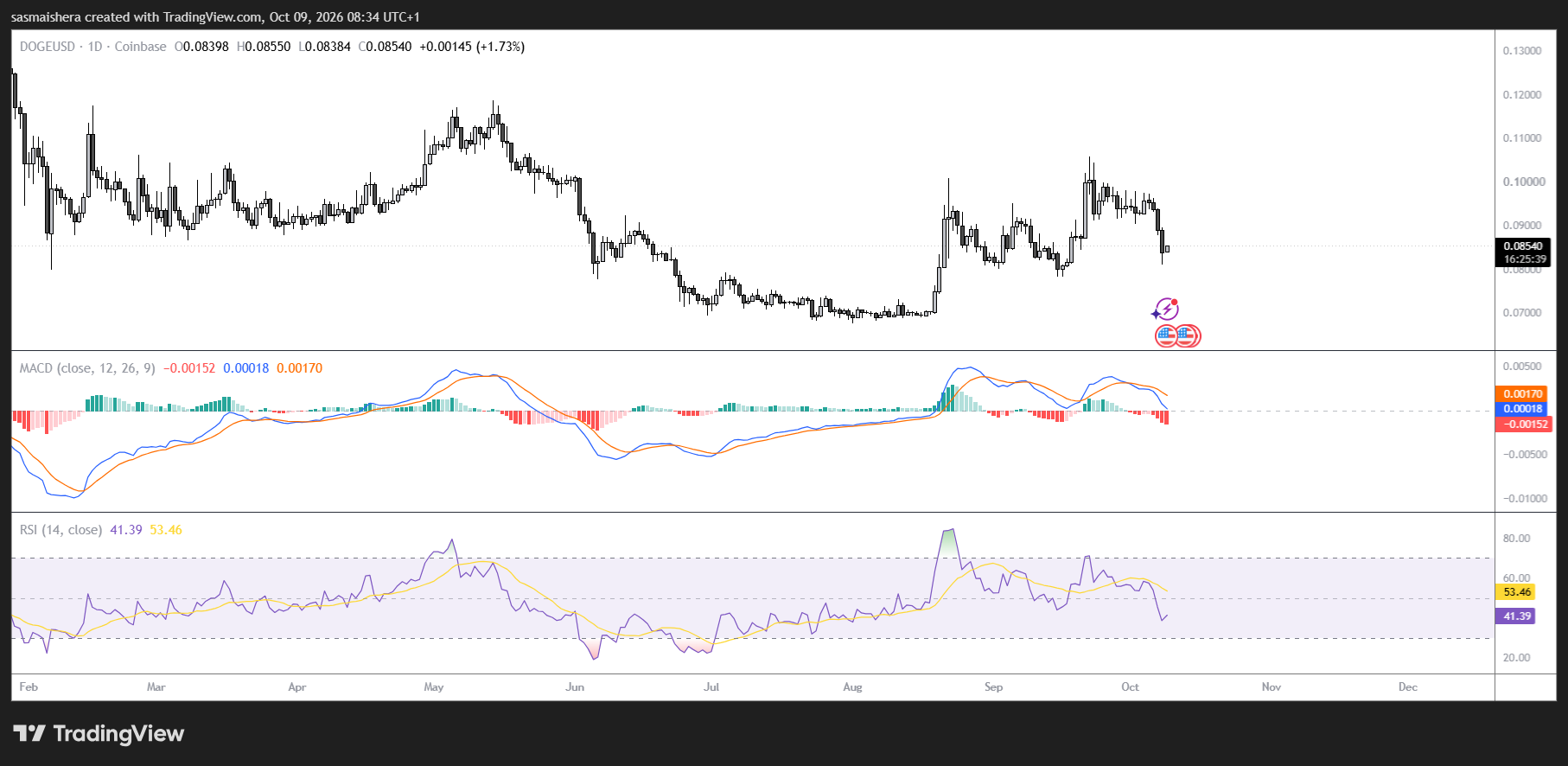Screen dimensions: 1568x766
Task: Click the orange 0.00170 tag on MACD axis
Action: [x=1523, y=394]
